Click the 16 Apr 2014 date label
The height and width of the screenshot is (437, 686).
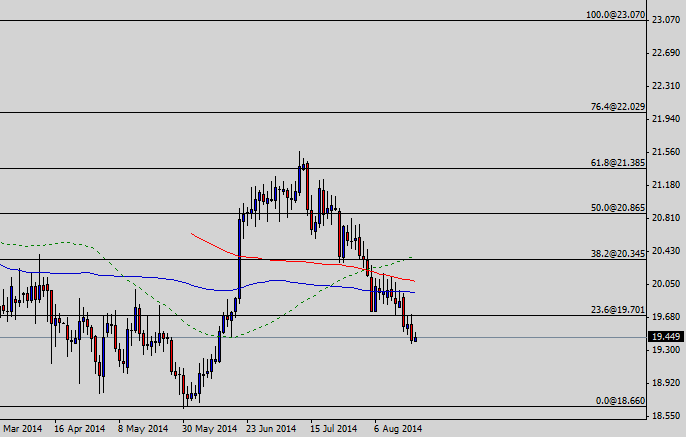coord(80,429)
